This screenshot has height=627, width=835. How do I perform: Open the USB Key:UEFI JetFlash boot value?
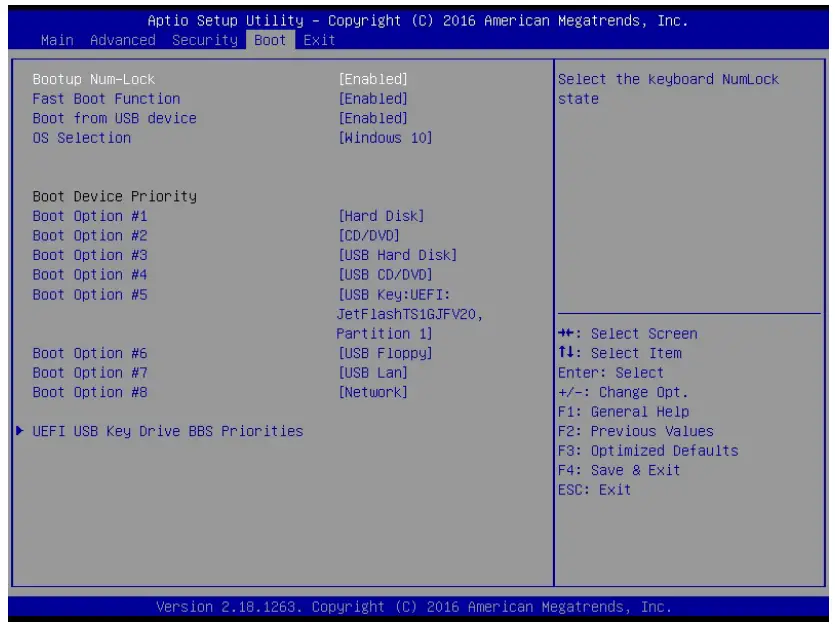[x=410, y=314]
